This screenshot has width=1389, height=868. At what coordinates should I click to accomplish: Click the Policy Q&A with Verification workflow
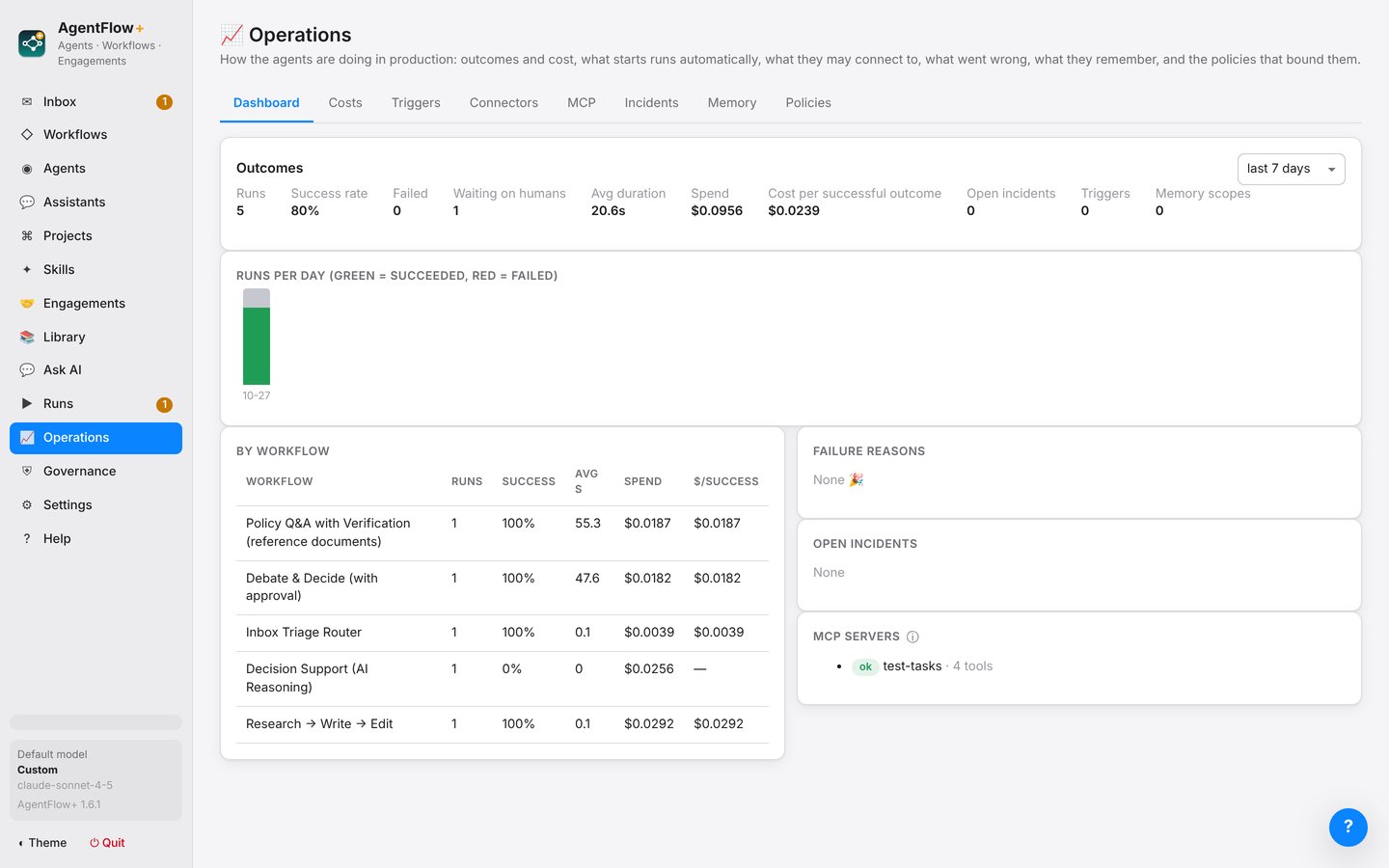click(328, 532)
